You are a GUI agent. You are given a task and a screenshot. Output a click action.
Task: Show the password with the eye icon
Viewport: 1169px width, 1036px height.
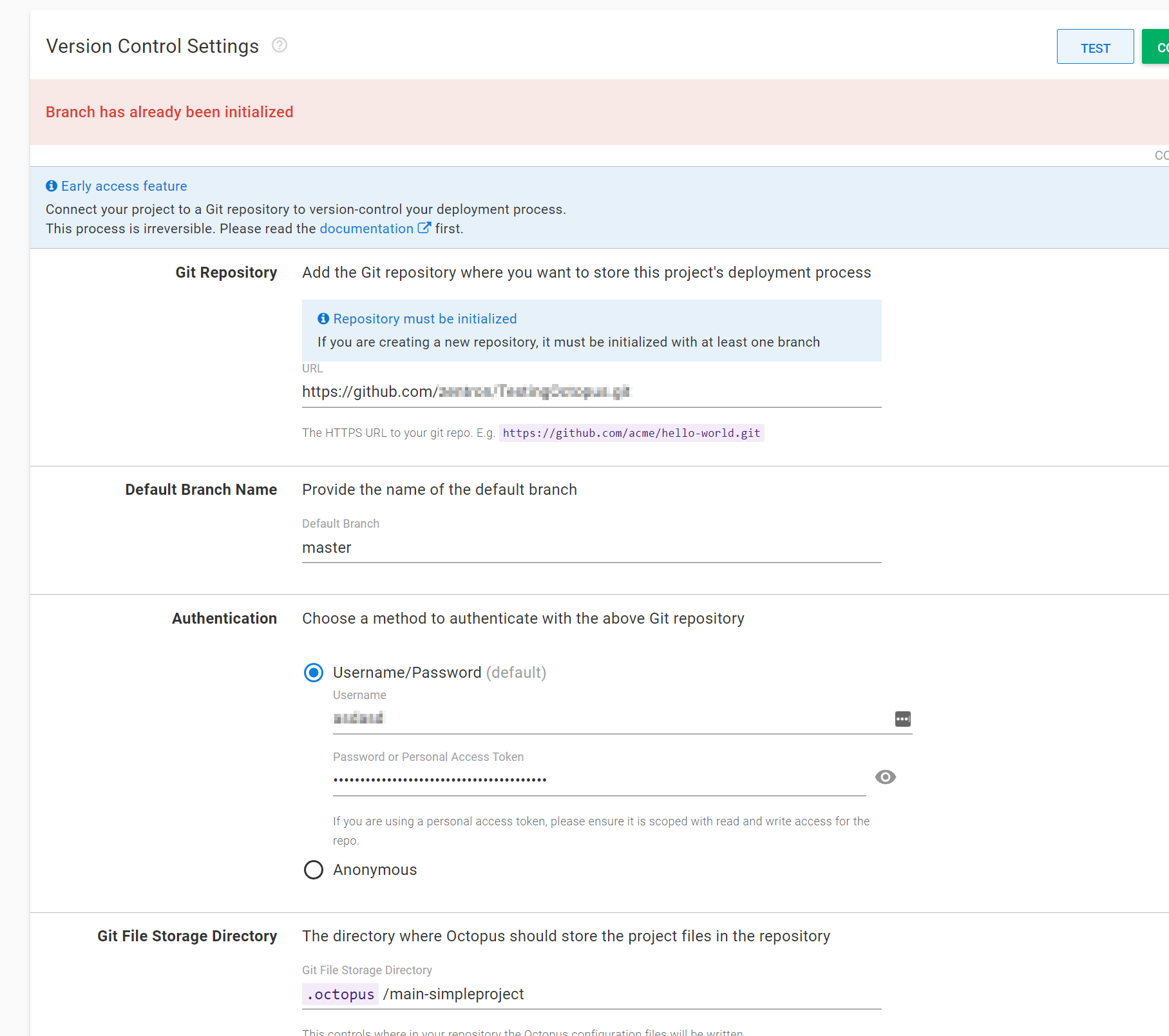886,777
